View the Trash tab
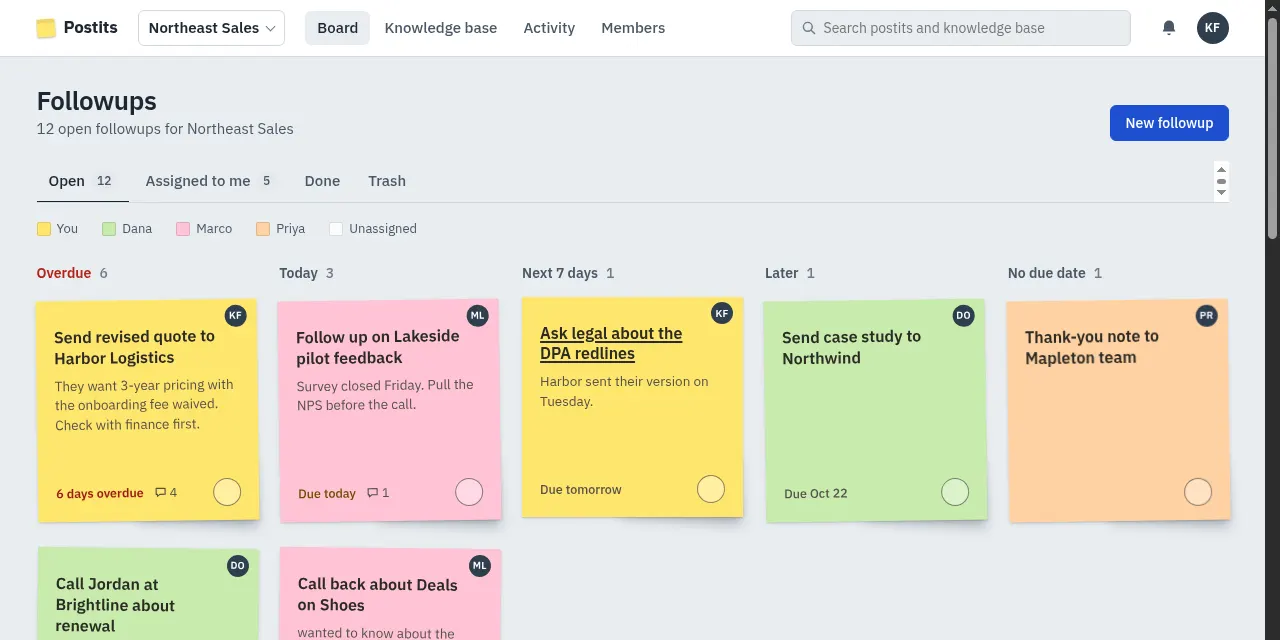 [x=387, y=181]
